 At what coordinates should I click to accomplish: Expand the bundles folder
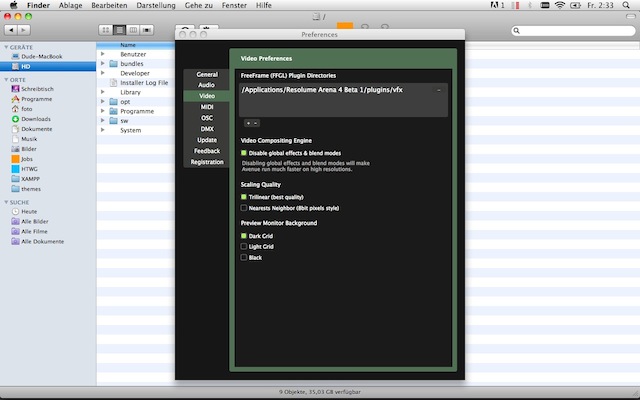(103, 64)
